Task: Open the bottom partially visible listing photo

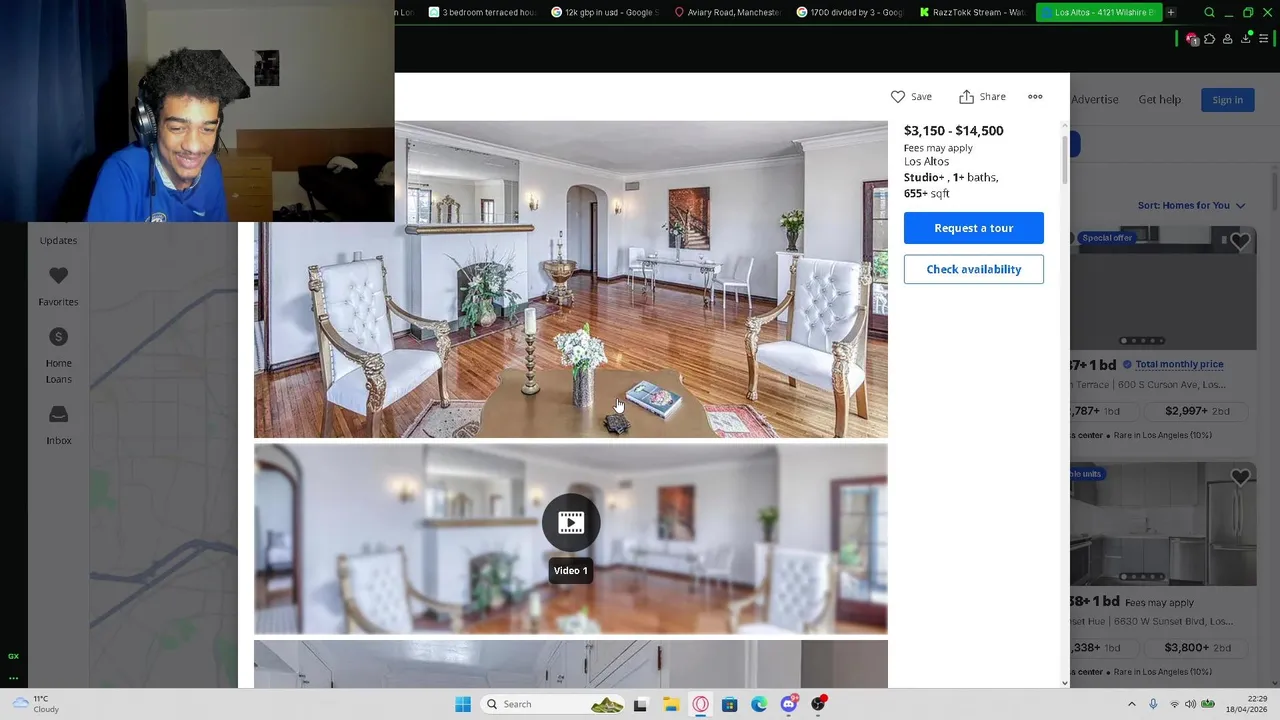Action: tap(570, 664)
